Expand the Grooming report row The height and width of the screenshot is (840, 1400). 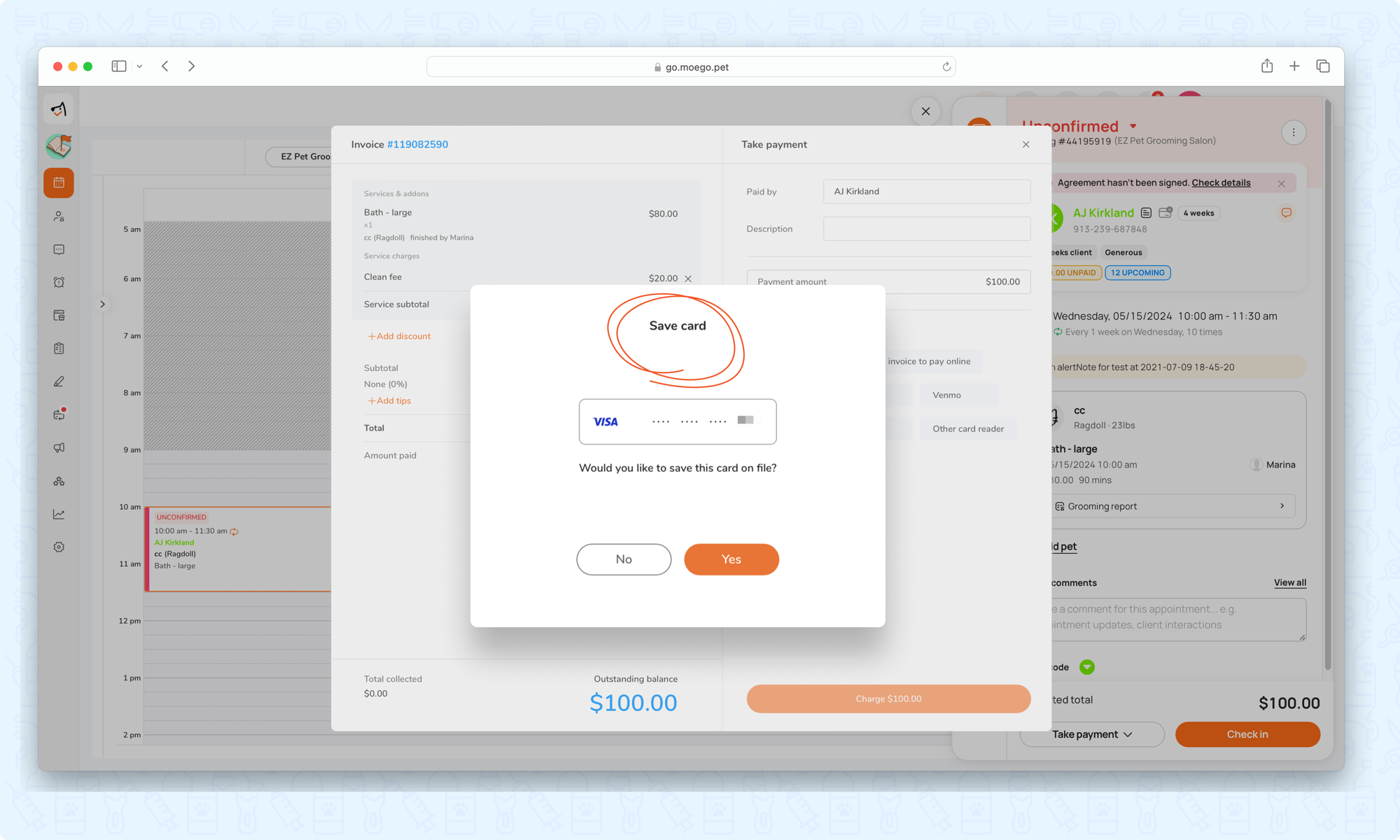(1173, 506)
